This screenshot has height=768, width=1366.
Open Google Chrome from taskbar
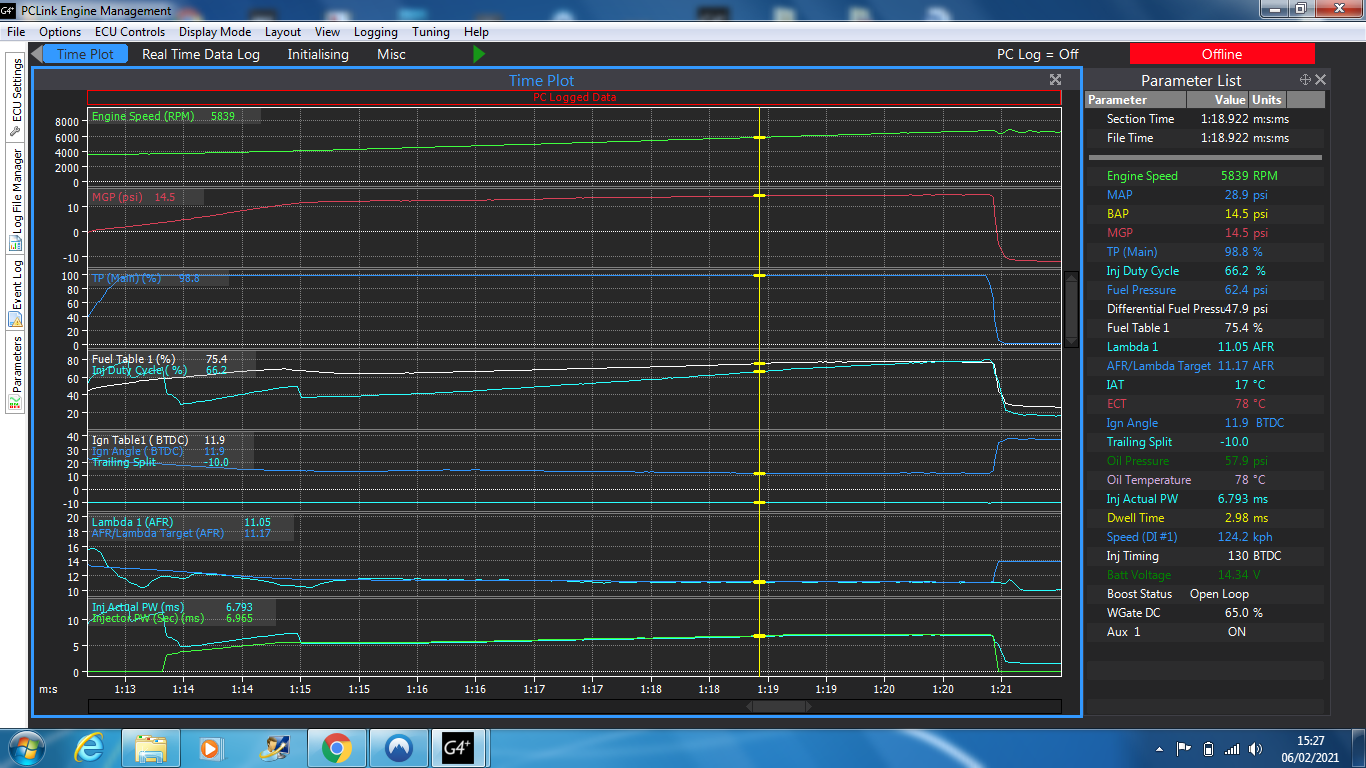pyautogui.click(x=335, y=748)
